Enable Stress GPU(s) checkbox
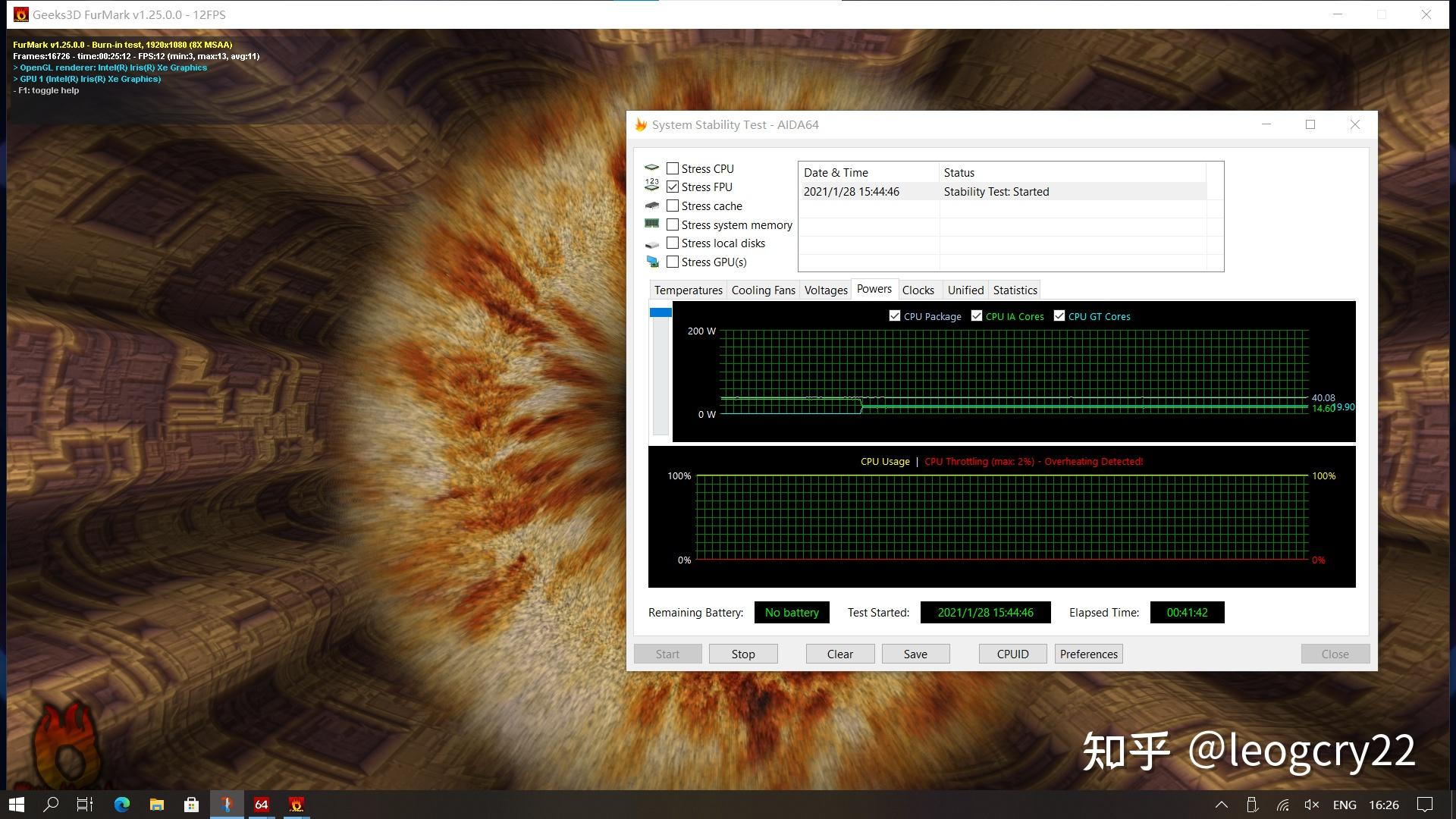Image resolution: width=1456 pixels, height=819 pixels. (673, 262)
